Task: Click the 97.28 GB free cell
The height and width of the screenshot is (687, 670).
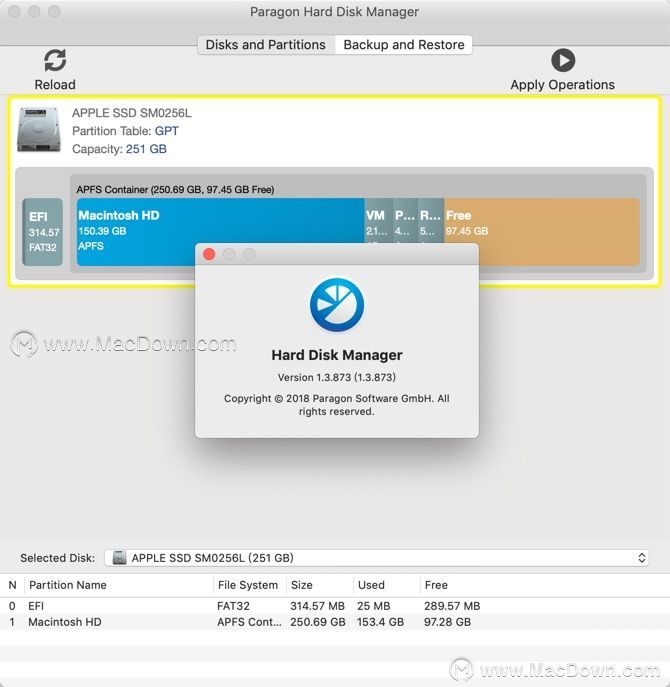Action: [x=447, y=622]
